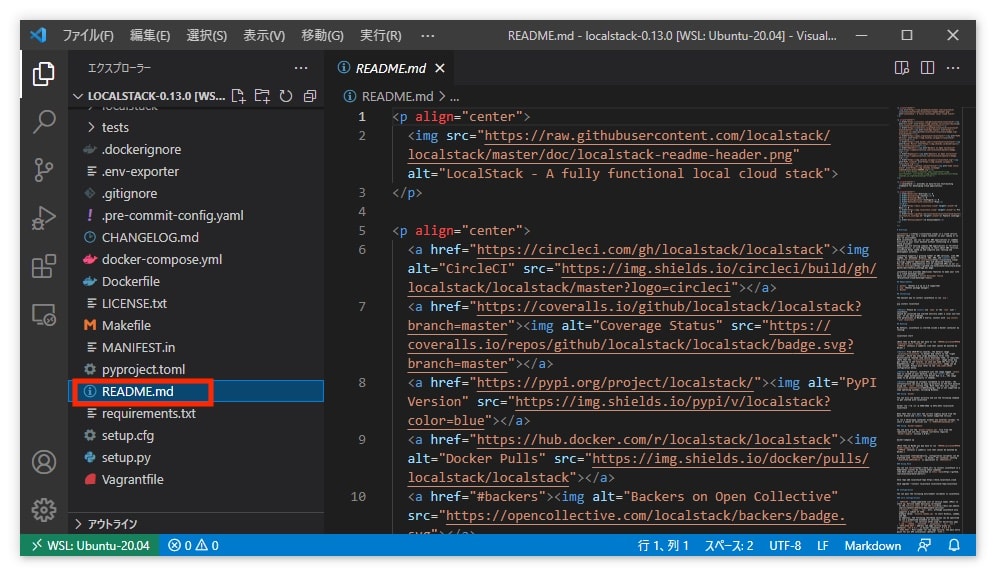Click the VS Code logo icon
996x576 pixels.
pos(38,35)
